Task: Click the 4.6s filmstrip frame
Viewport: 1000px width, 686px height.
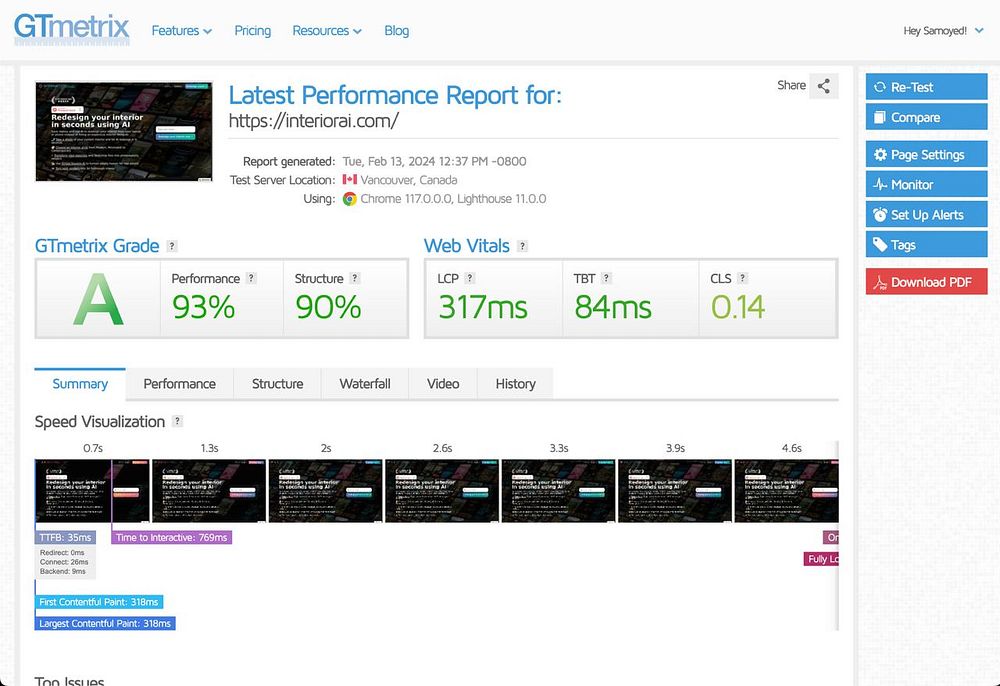Action: 786,491
